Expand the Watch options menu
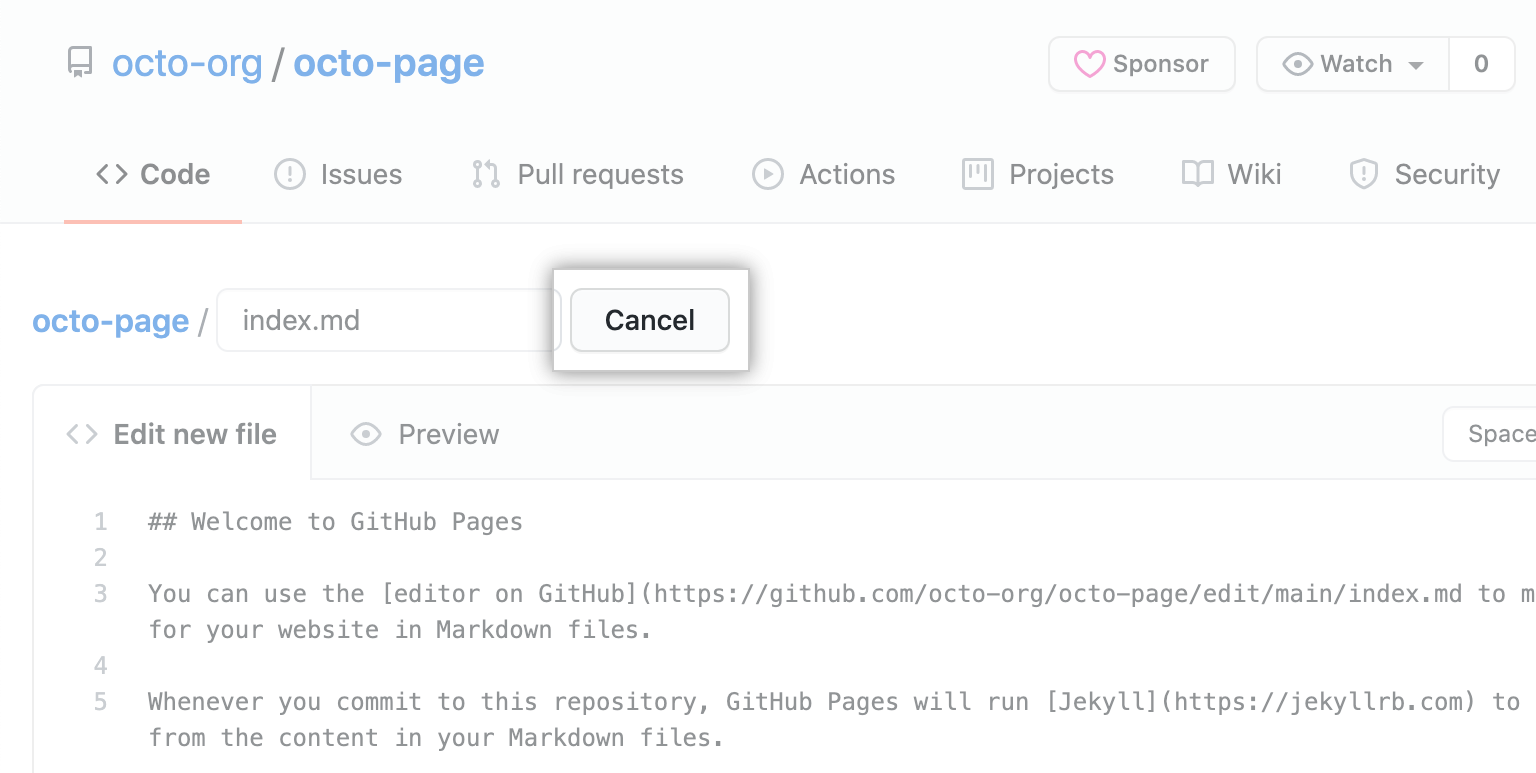This screenshot has width=1536, height=773. (x=1417, y=63)
